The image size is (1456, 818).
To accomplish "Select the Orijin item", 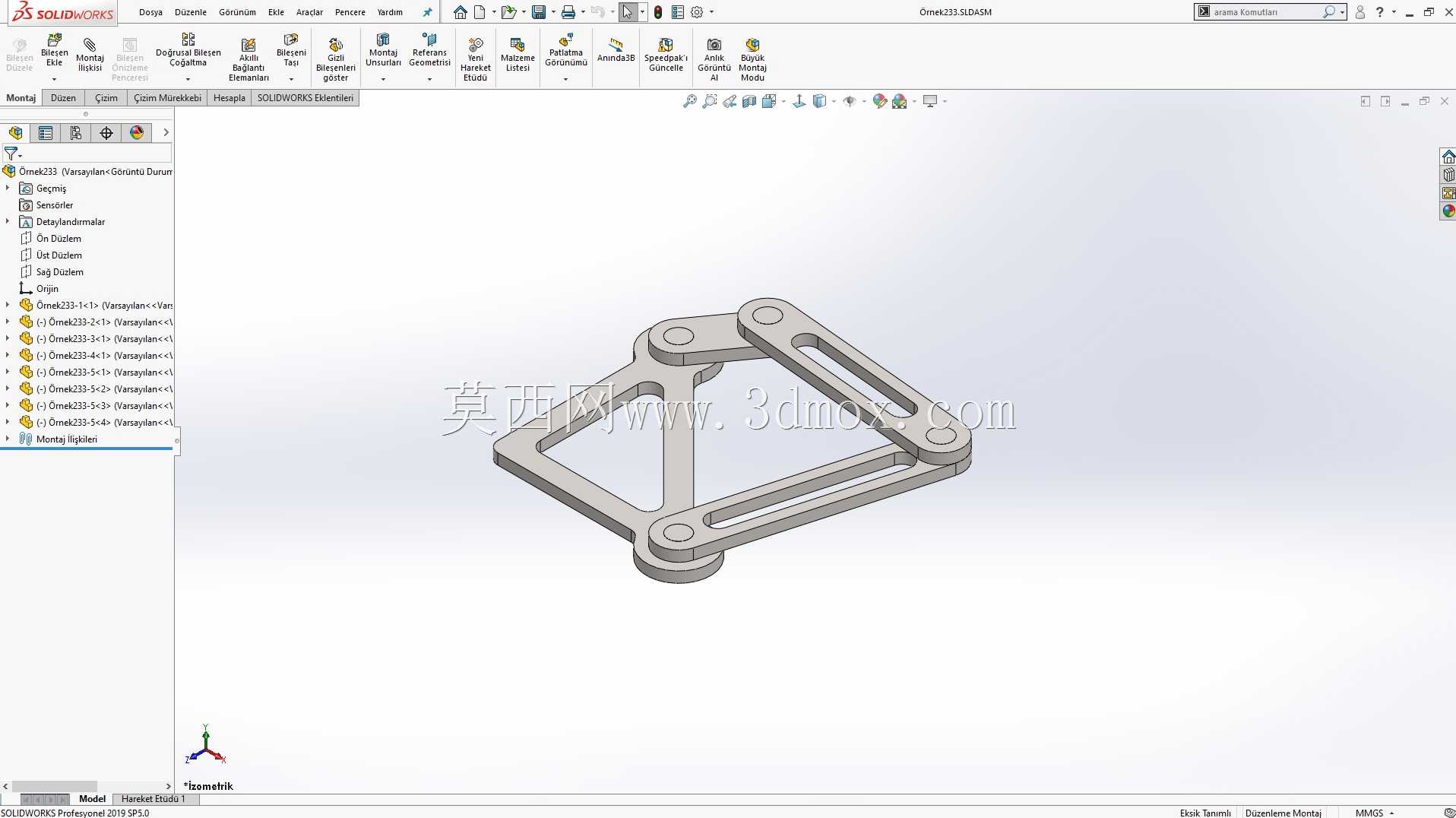I will [x=47, y=289].
